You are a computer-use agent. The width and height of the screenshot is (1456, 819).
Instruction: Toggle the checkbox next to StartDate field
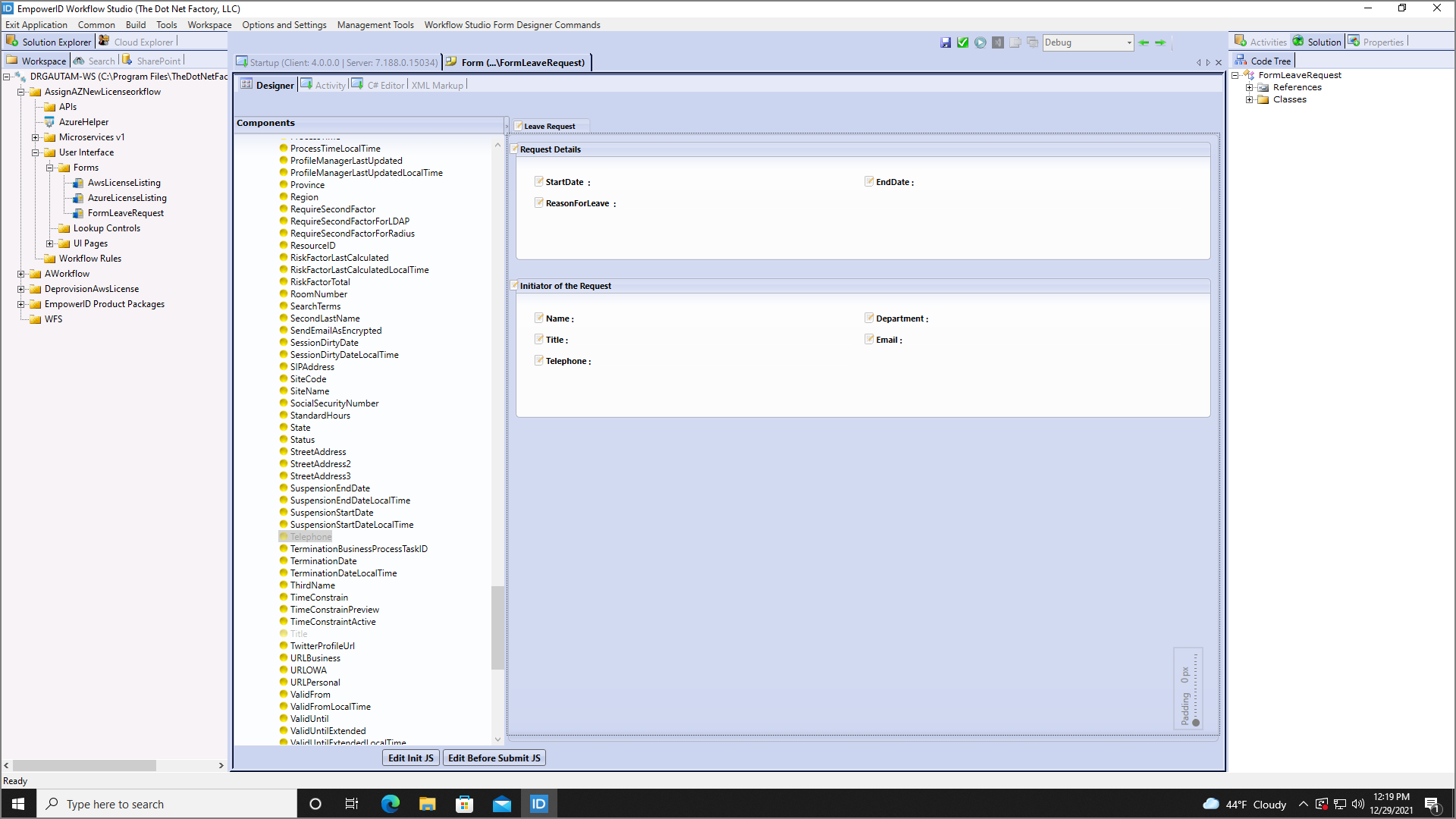[538, 181]
